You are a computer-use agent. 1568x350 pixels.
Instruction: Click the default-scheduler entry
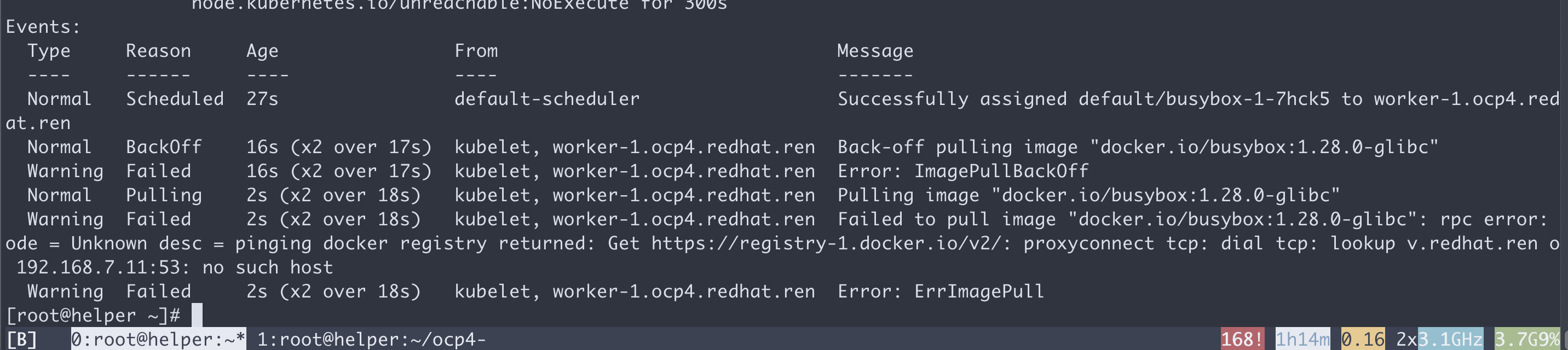(546, 99)
